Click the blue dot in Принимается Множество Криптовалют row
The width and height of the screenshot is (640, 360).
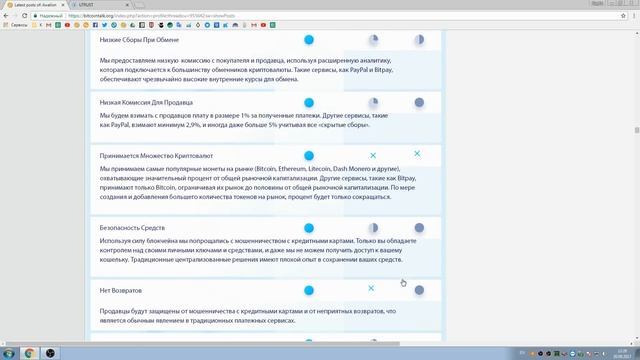309,156
